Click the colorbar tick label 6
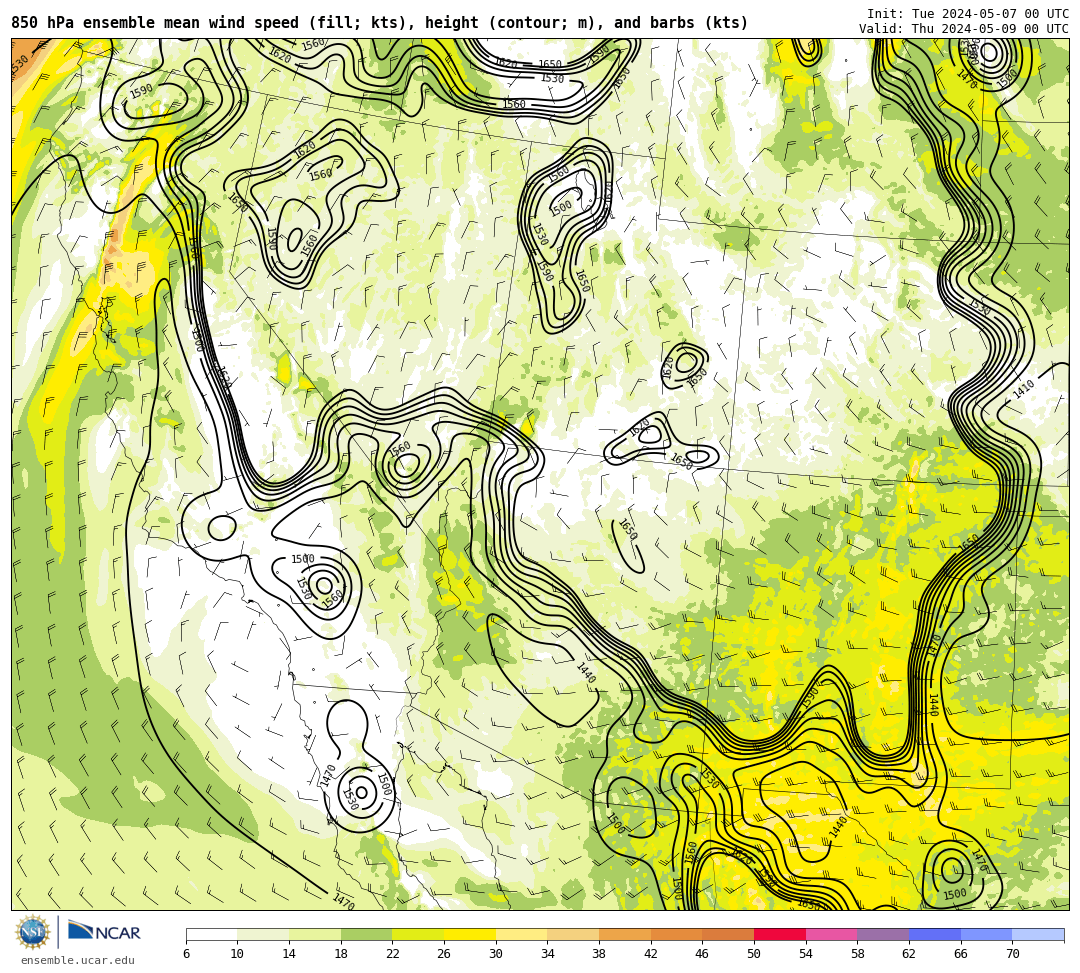The width and height of the screenshot is (1080, 973). tap(186, 954)
